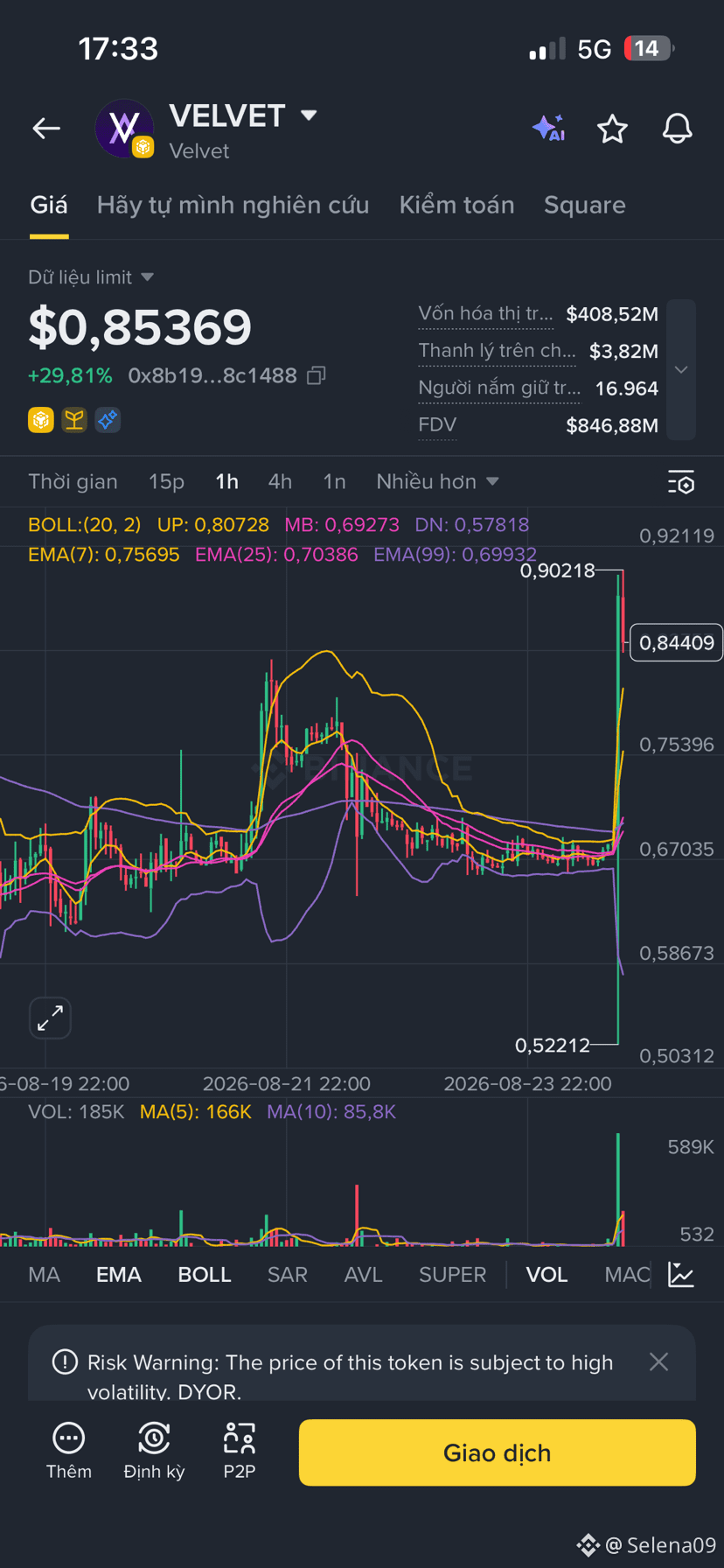
Task: Open Hãy tự mình nghiên cứu tab
Action: click(x=233, y=205)
